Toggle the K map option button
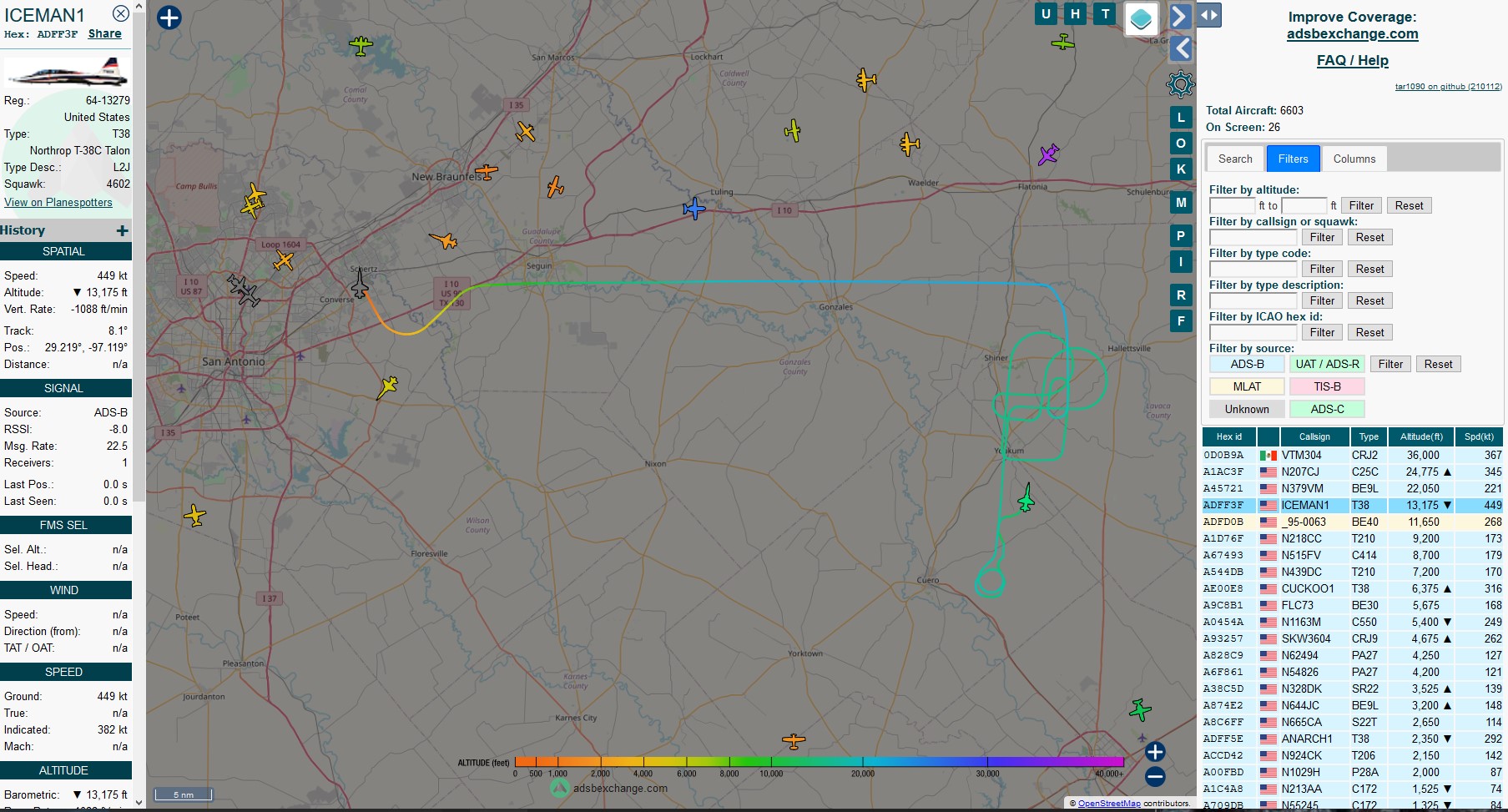Screen dimensions: 1508x812 pyautogui.click(x=1181, y=169)
